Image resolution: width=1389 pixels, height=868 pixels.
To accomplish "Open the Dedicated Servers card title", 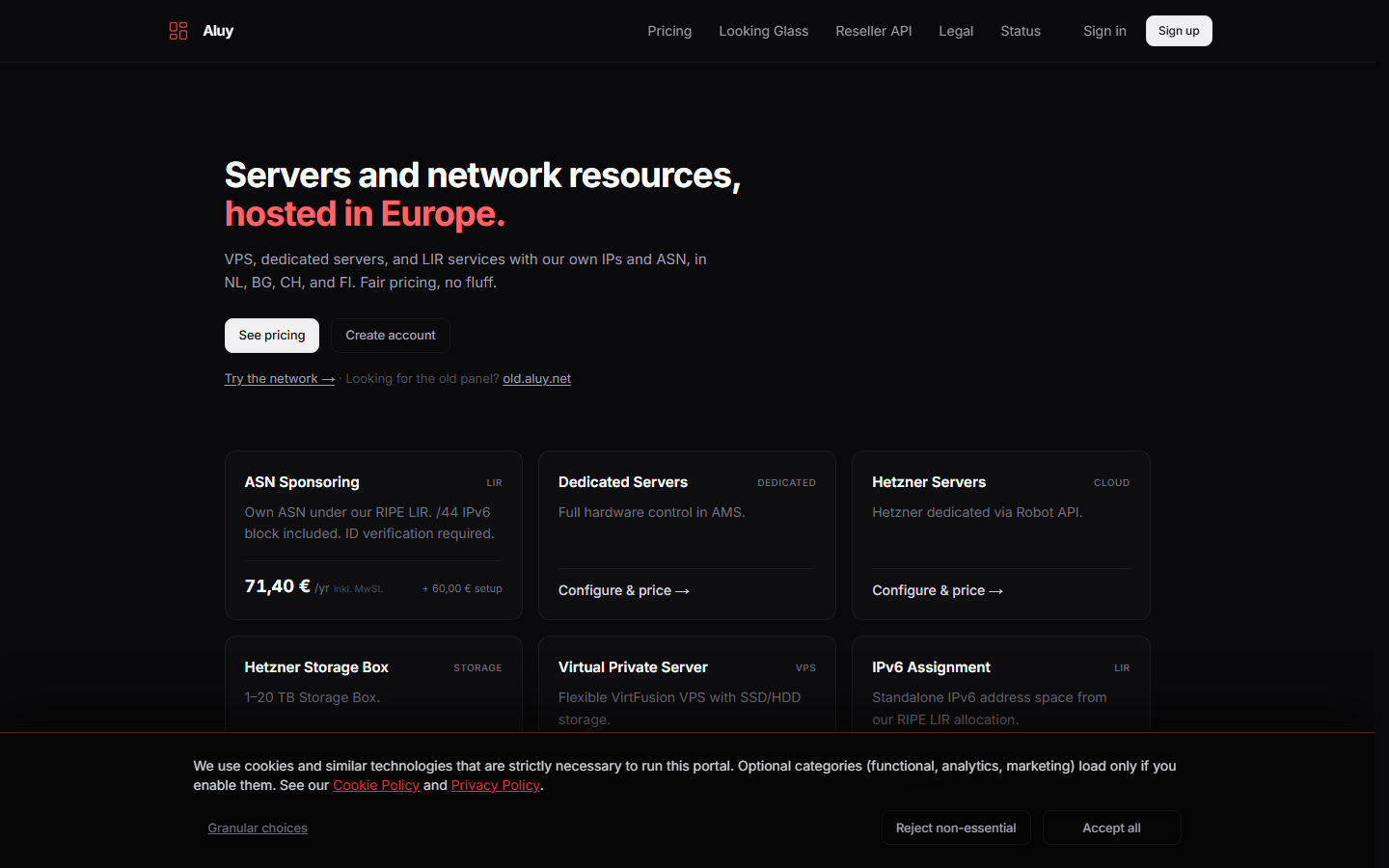I will (x=623, y=482).
